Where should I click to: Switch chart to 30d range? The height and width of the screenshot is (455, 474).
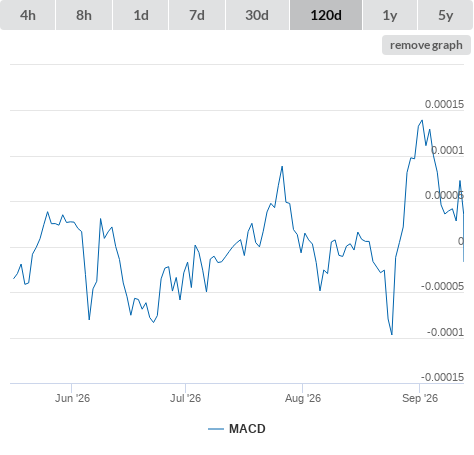(257, 15)
